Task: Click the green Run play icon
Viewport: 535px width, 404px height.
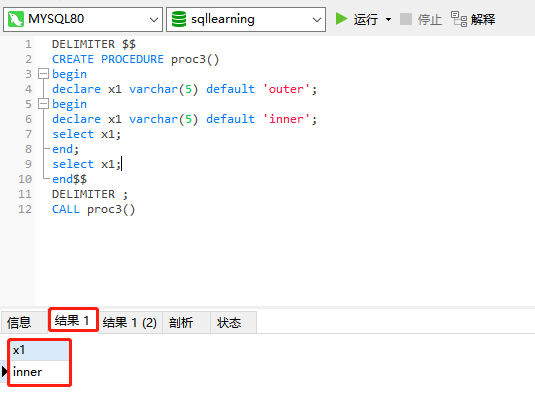Action: click(x=341, y=19)
